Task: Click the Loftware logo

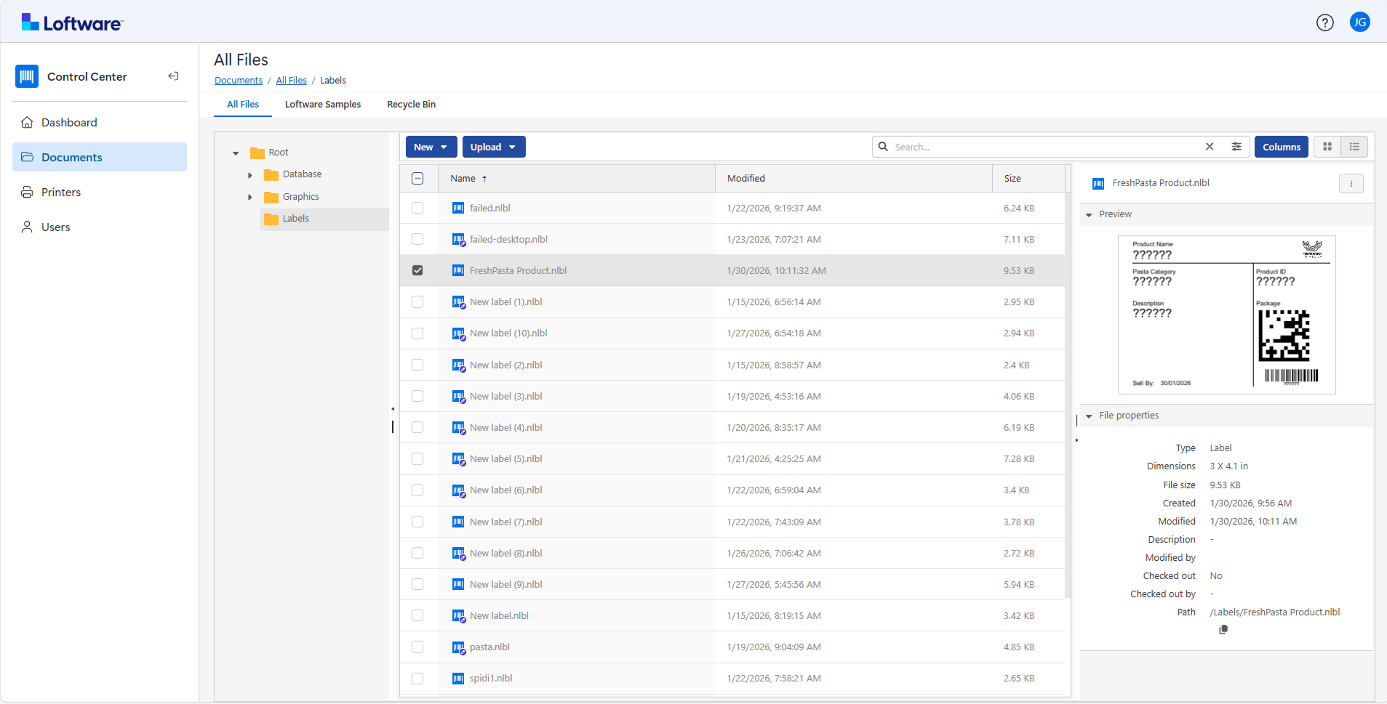Action: (x=72, y=22)
